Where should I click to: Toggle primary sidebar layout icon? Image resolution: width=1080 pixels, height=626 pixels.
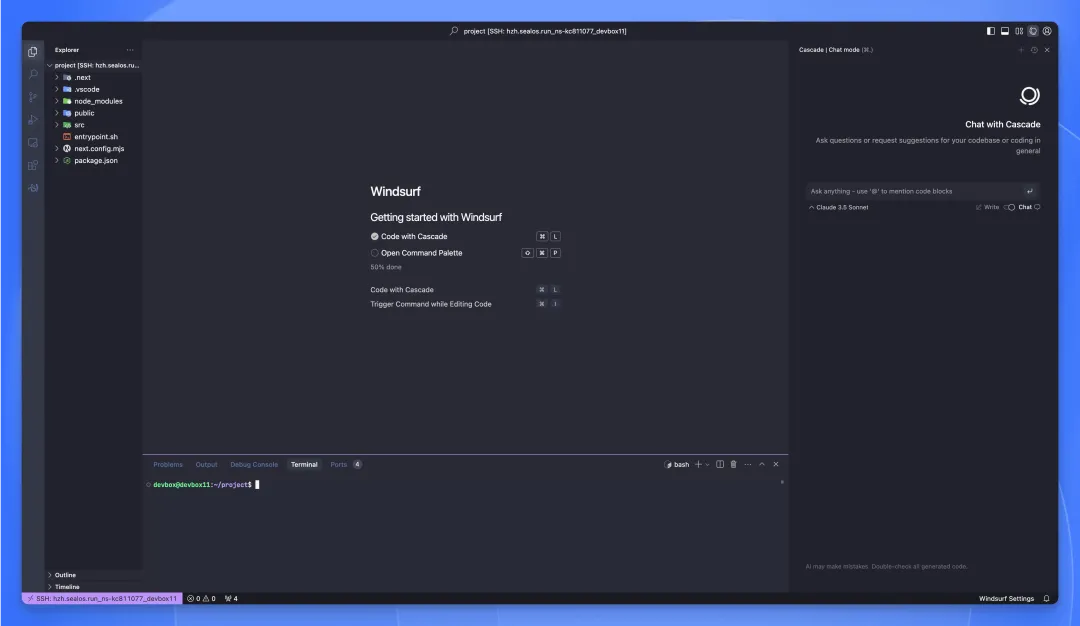(x=990, y=31)
